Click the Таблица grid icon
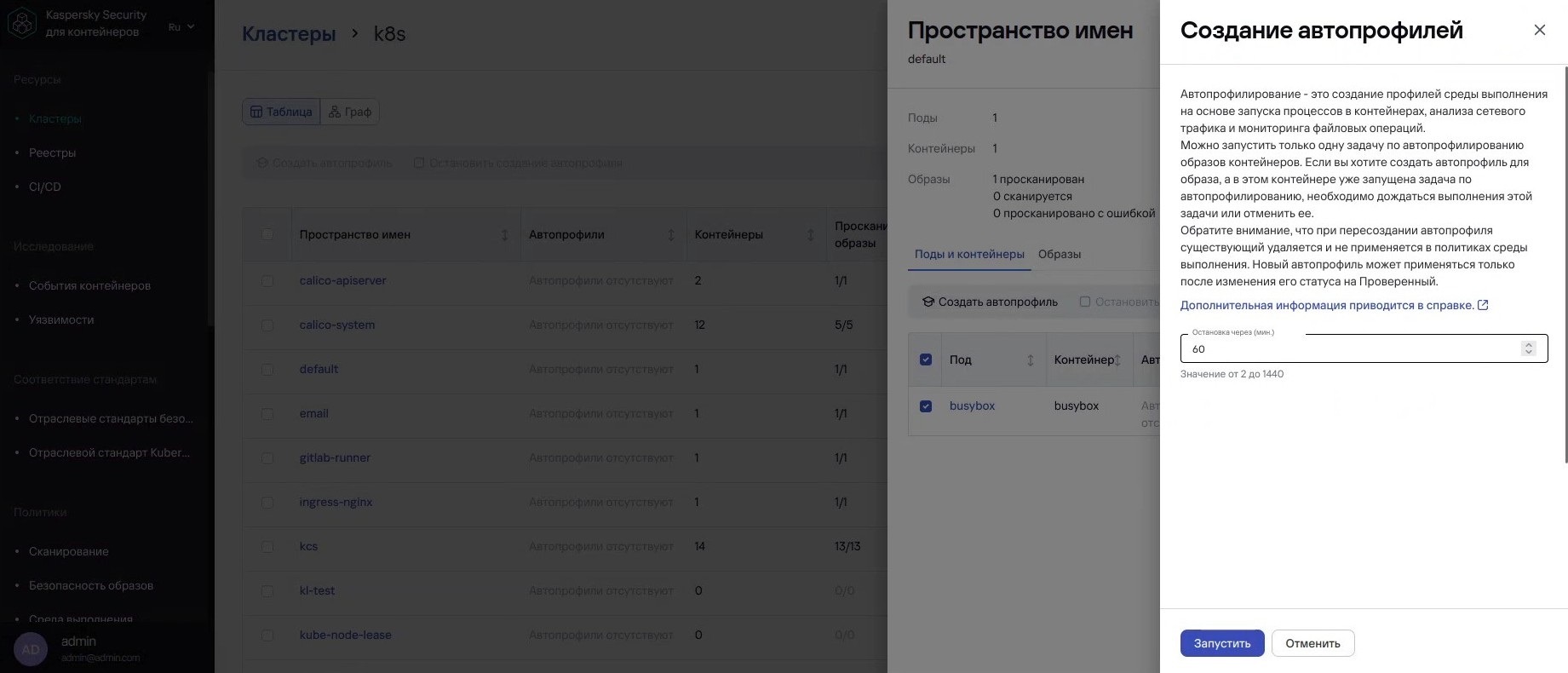The width and height of the screenshot is (1568, 673). [256, 112]
